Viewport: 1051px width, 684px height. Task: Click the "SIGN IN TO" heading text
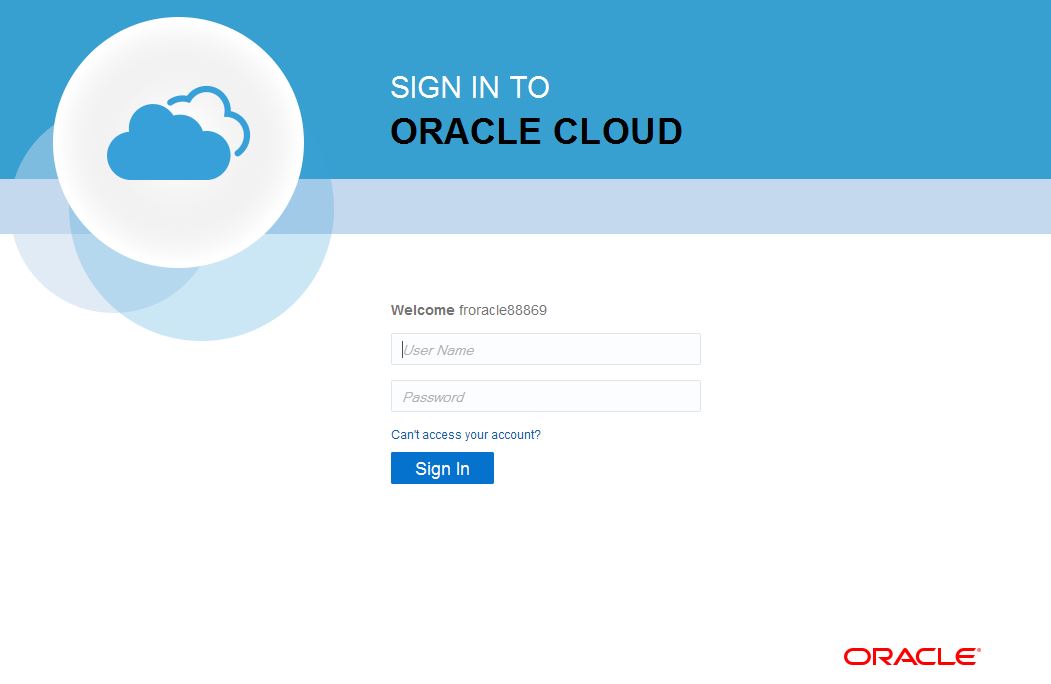470,87
